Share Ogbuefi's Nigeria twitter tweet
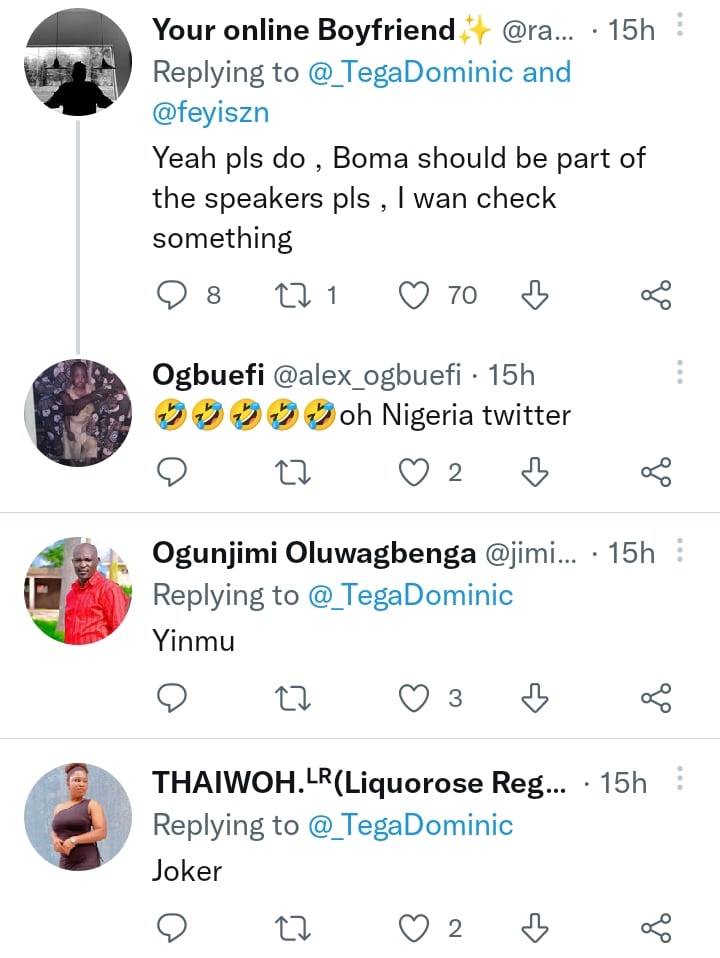720x958 pixels. pyautogui.click(x=655, y=472)
